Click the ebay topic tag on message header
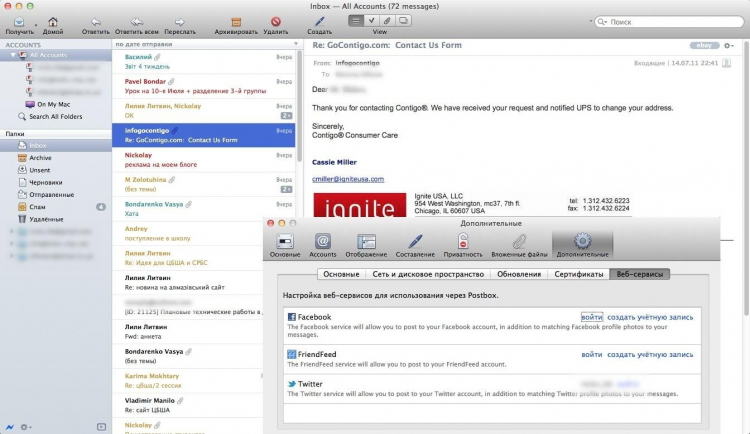Screen dimensions: 750x434 tap(704, 45)
